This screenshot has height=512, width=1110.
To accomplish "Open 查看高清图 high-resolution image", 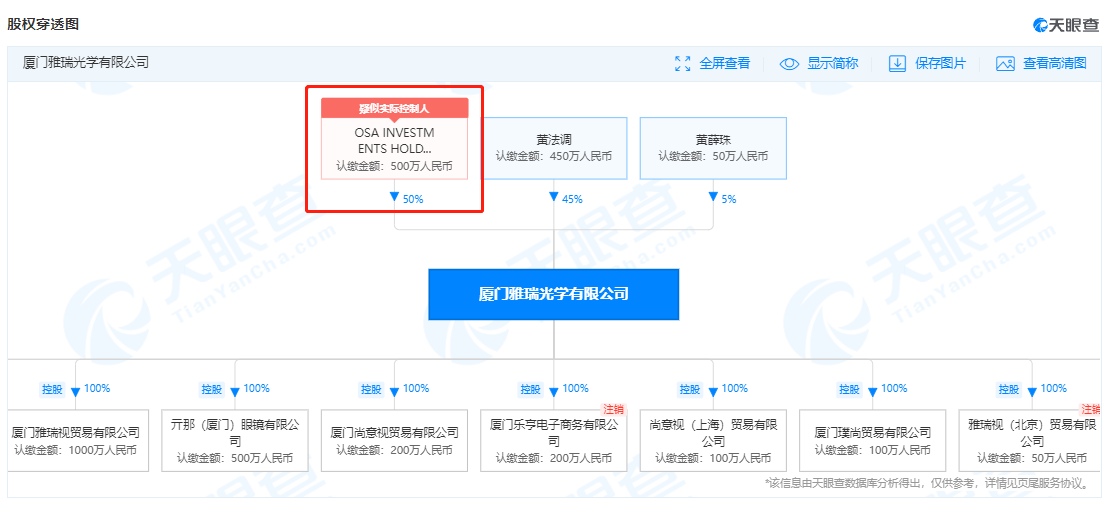I will 1054,63.
